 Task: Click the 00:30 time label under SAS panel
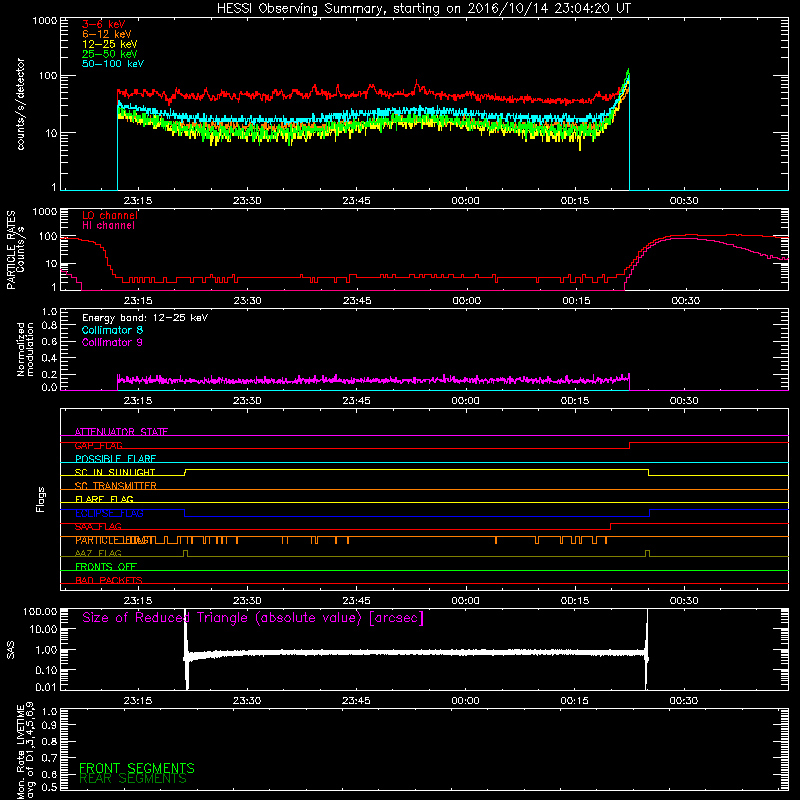point(684,701)
